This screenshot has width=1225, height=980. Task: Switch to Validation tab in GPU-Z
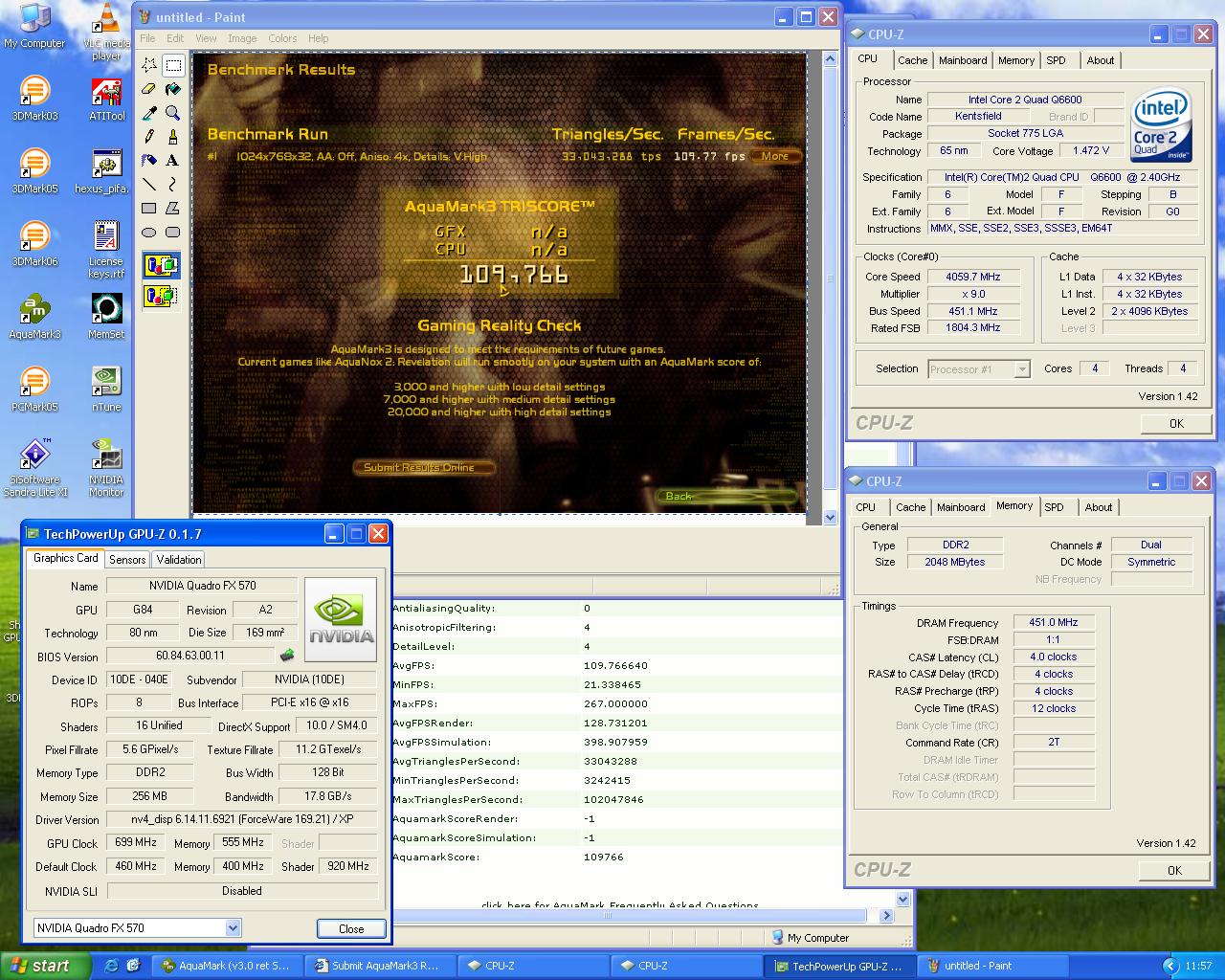179,560
